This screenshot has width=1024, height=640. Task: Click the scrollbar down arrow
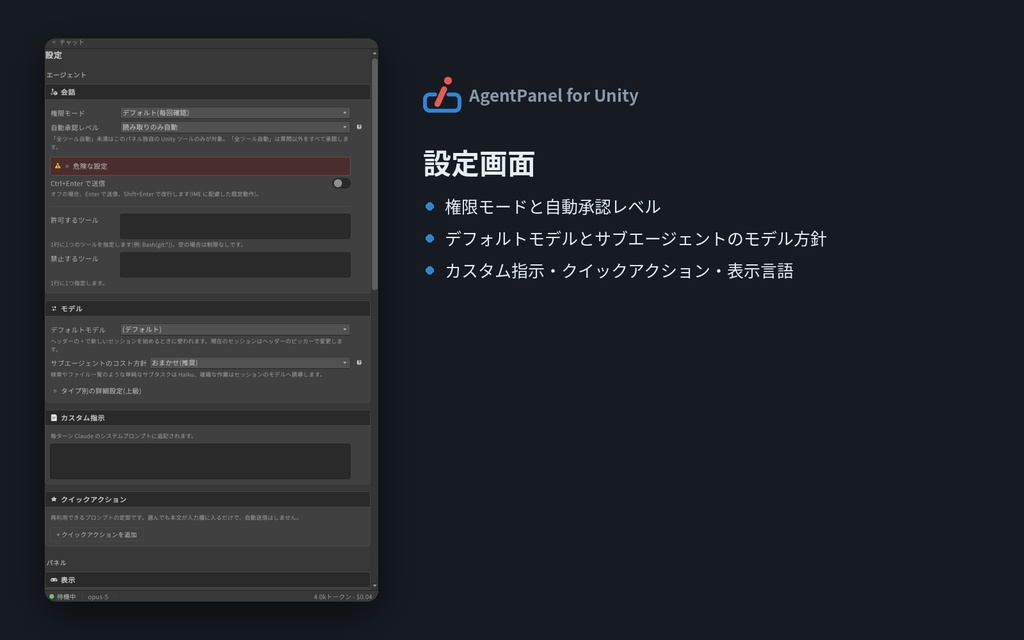pos(375,586)
